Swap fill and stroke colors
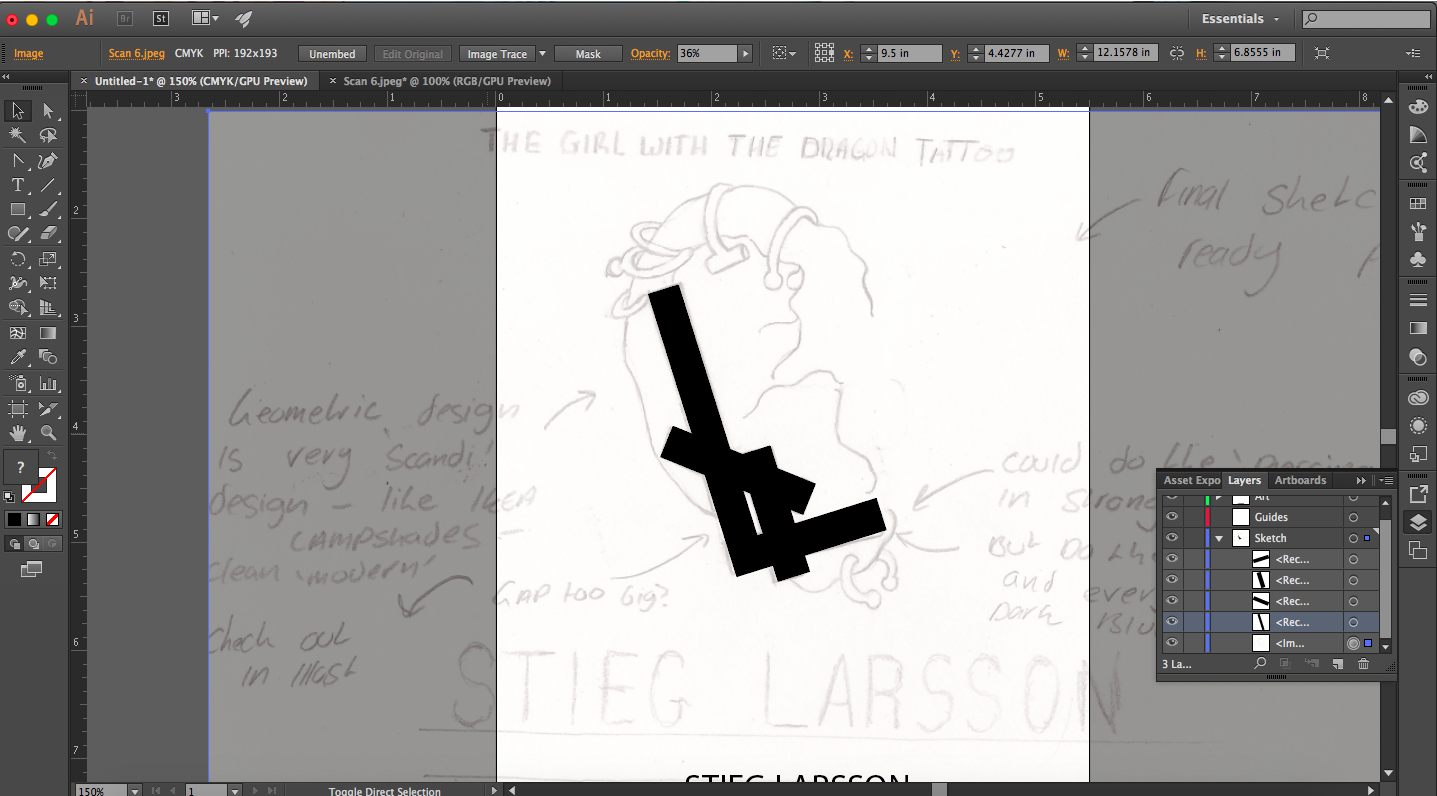 coord(51,455)
